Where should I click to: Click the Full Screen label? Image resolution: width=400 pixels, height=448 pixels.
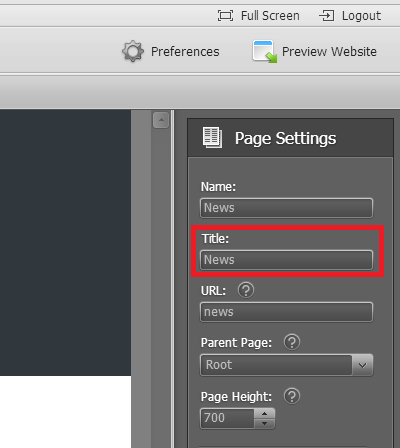click(x=270, y=16)
